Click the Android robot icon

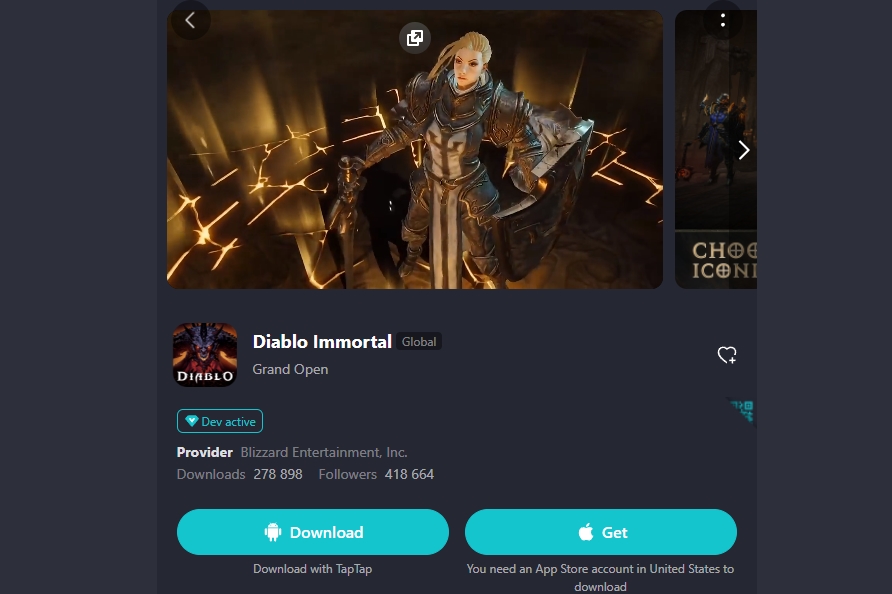click(272, 532)
